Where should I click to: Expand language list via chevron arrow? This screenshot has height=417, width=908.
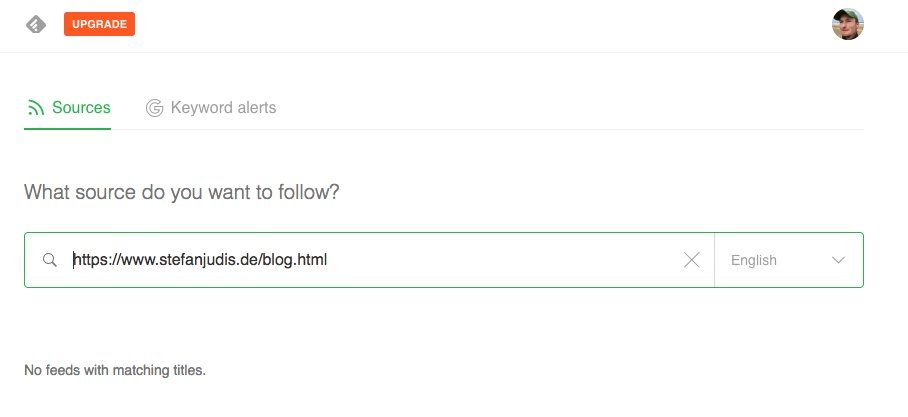click(838, 260)
